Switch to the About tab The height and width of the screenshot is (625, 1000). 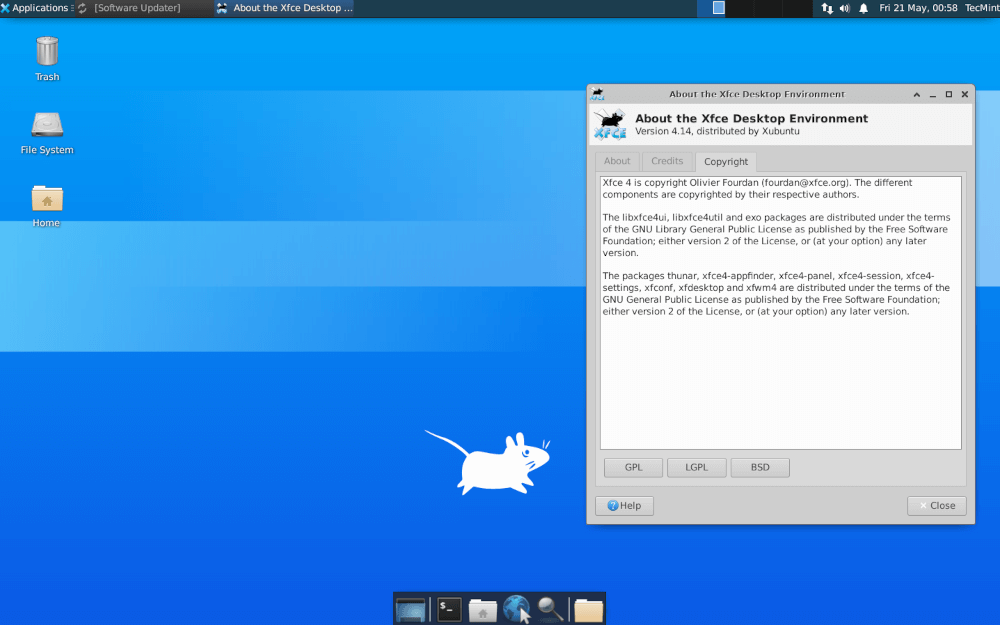[x=617, y=161]
